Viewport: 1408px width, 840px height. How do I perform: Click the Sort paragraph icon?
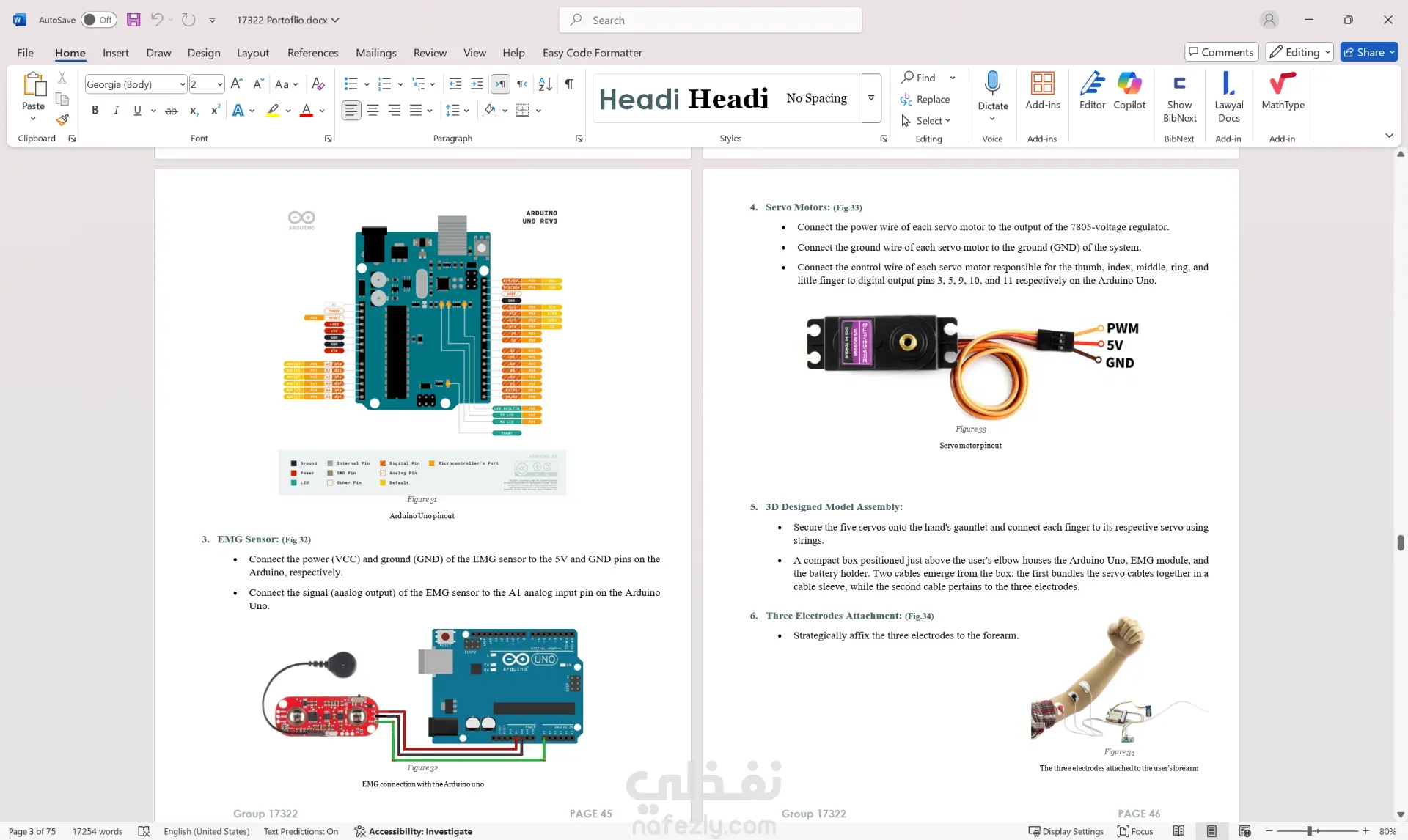[x=545, y=84]
